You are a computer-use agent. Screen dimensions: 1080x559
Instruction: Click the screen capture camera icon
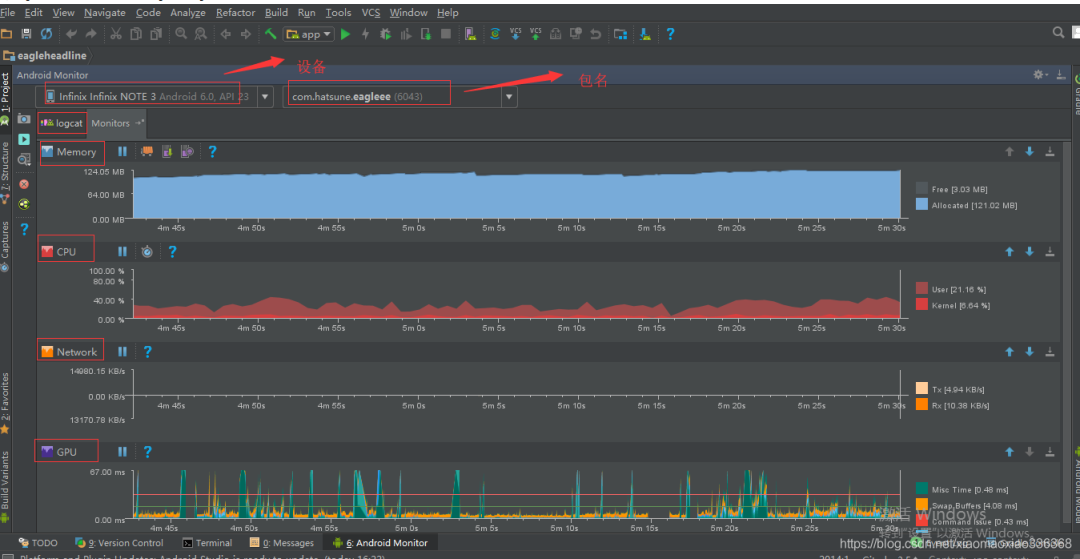point(24,119)
